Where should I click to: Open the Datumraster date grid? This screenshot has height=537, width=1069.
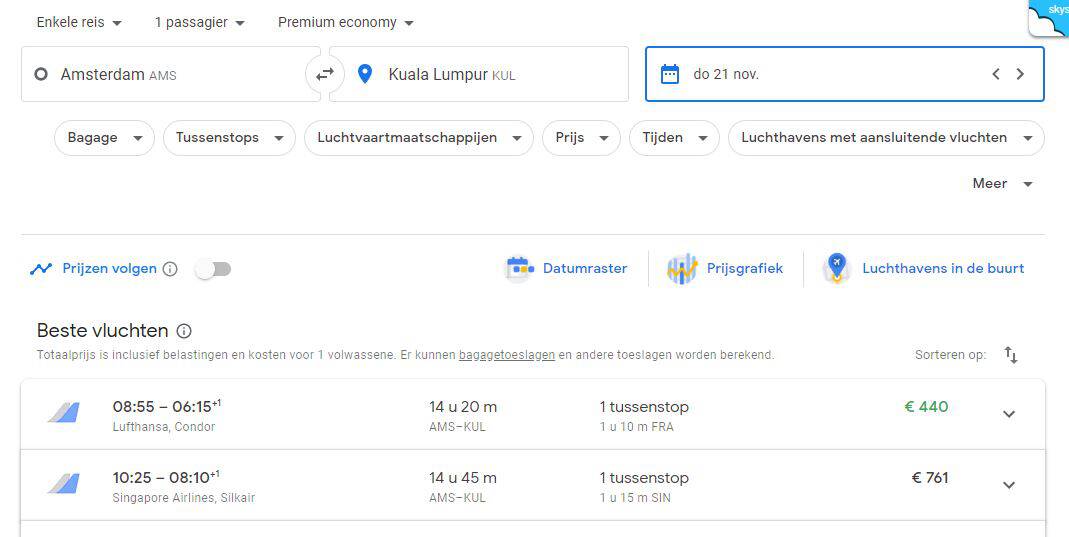point(567,268)
